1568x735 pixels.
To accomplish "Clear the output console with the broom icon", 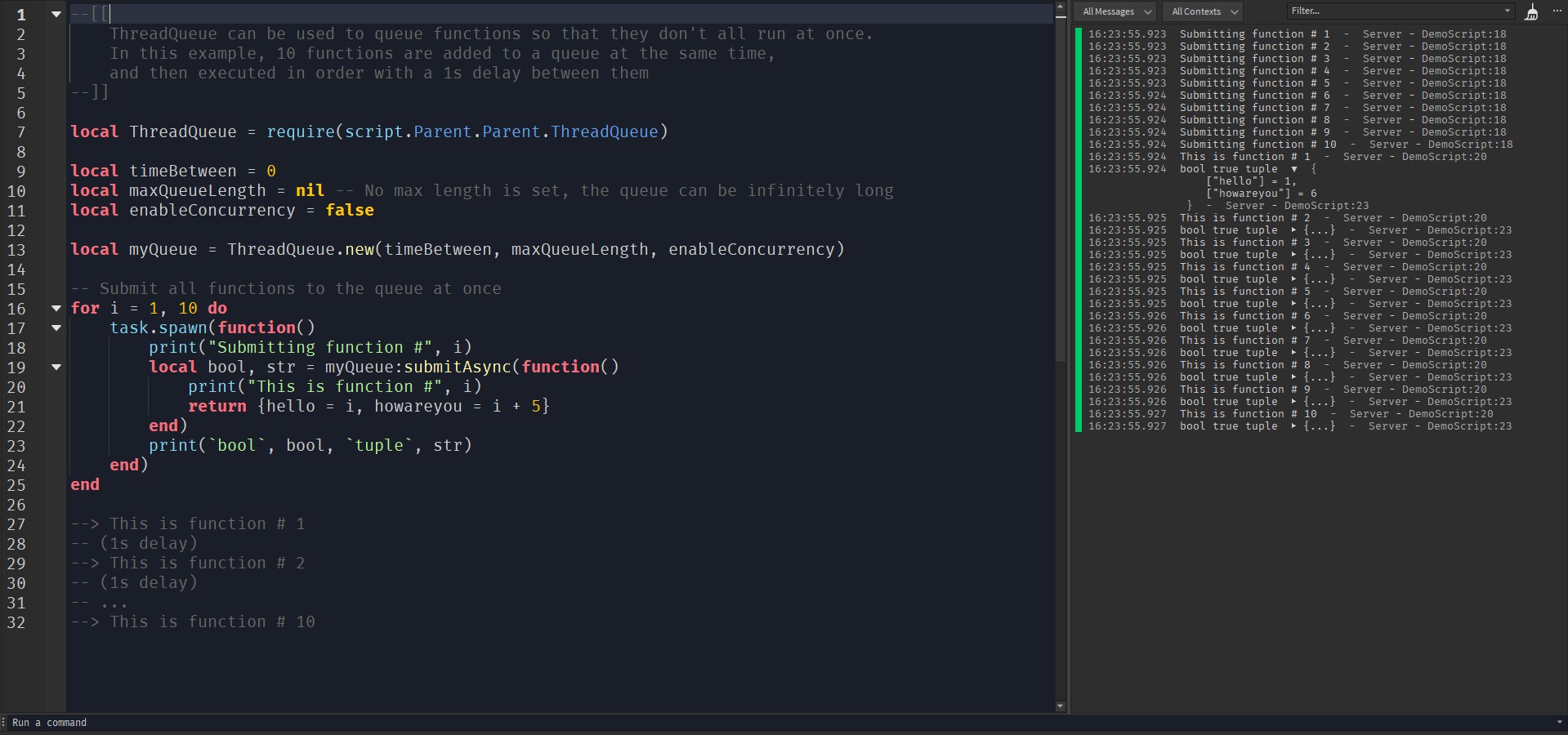I will 1531,11.
